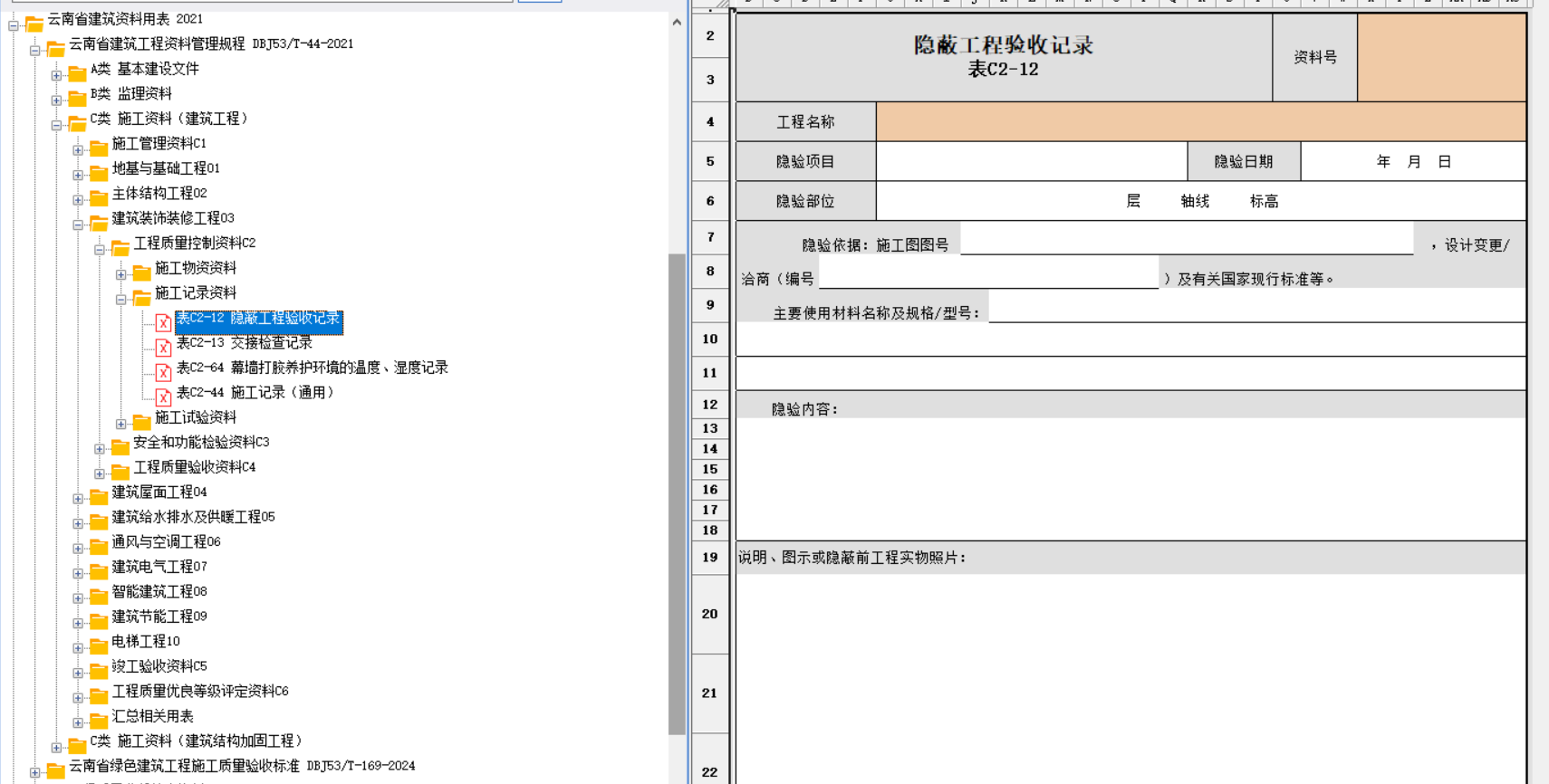The width and height of the screenshot is (1549, 784).
Task: Collapse the 施工记录资料 node
Action: coord(120,299)
